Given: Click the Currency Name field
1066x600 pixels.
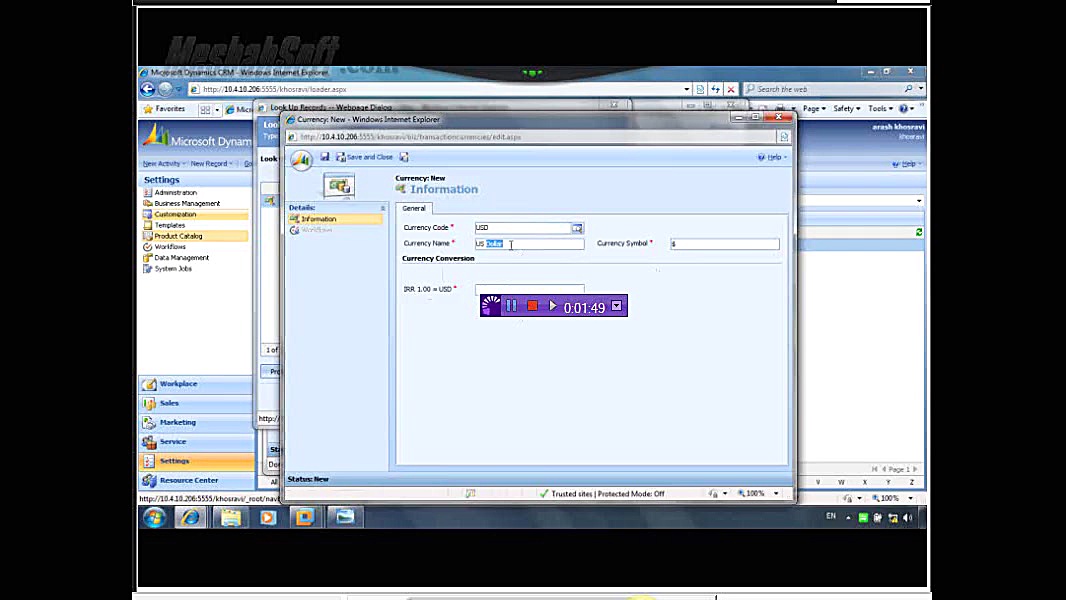Looking at the screenshot, I should coord(529,244).
